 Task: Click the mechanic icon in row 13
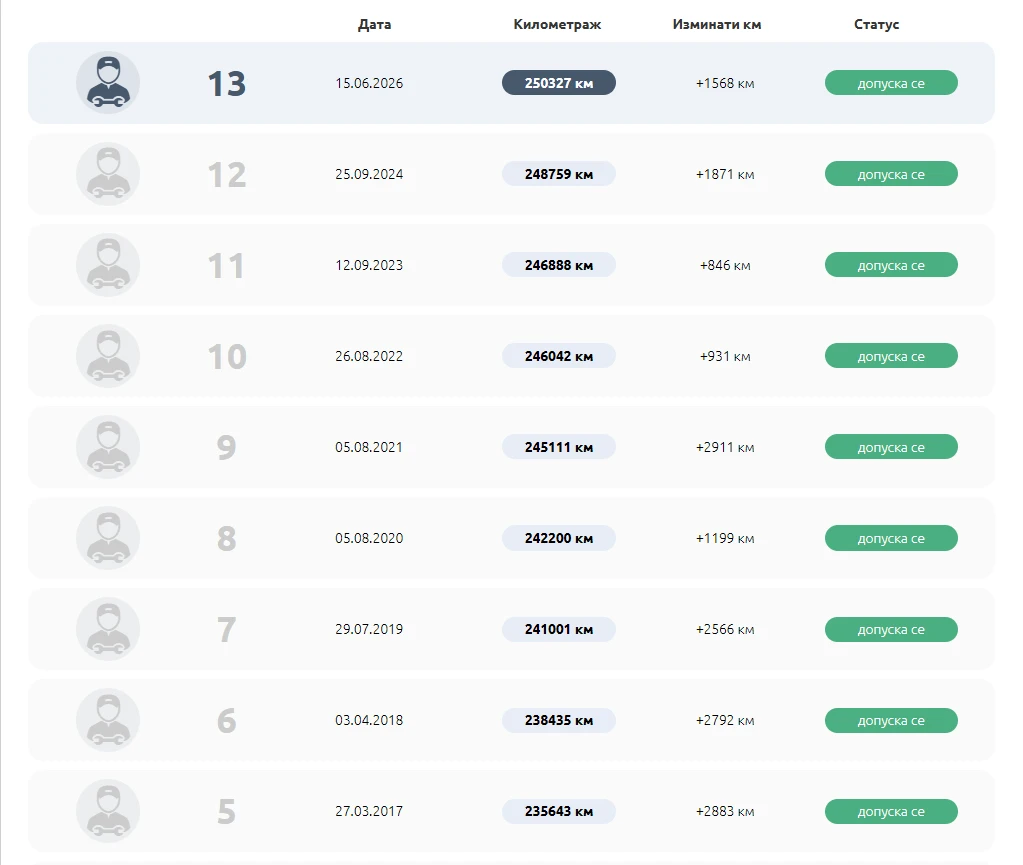(108, 83)
